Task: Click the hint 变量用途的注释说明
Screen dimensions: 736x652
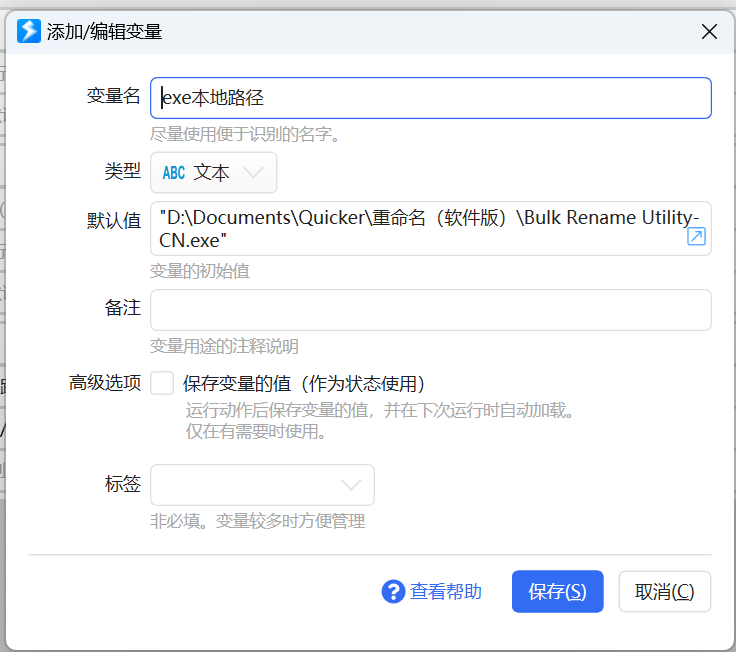Action: 224,346
